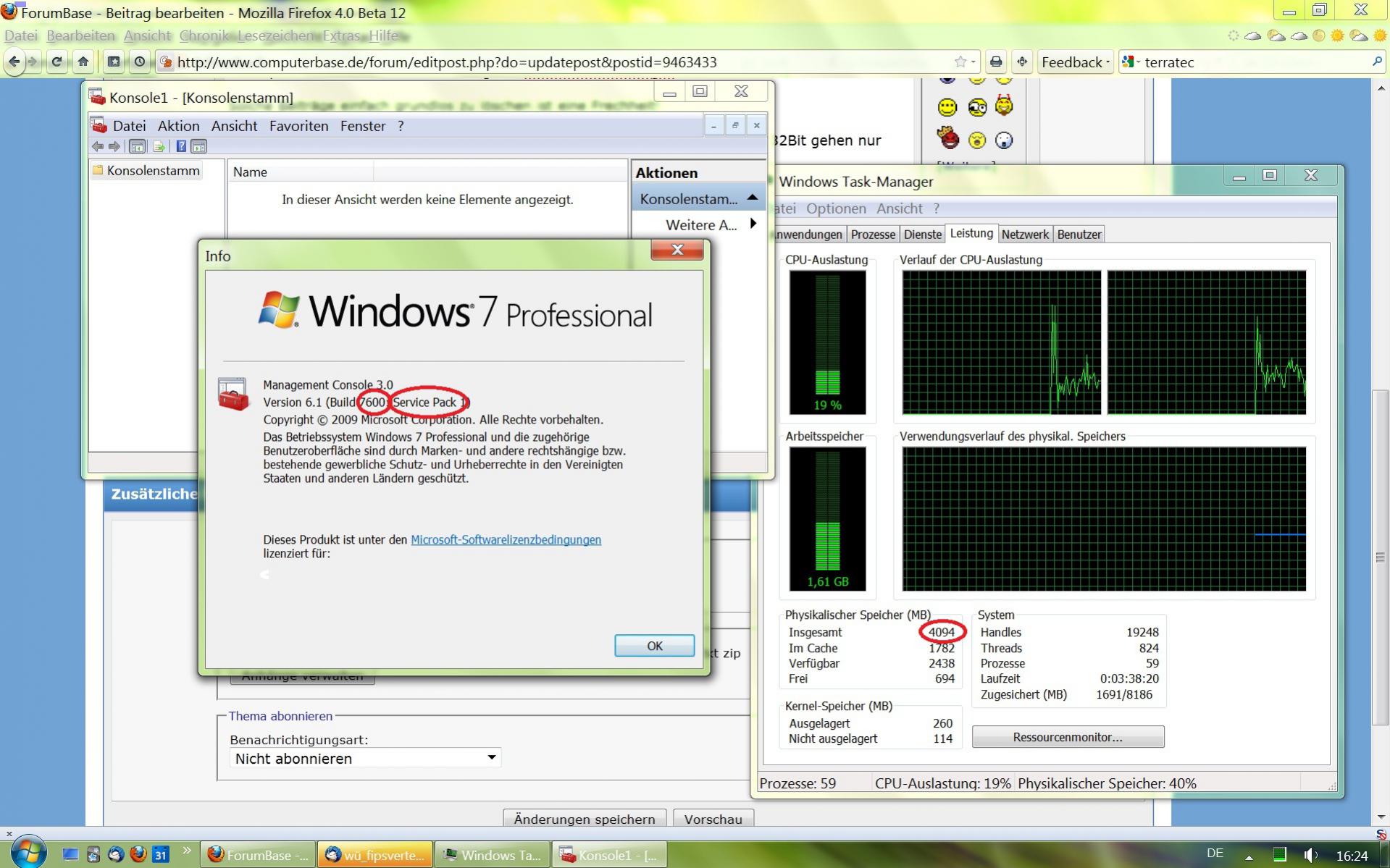This screenshot has width=1390, height=868.
Task: Expand quick launch overflow chevron
Action: click(186, 850)
